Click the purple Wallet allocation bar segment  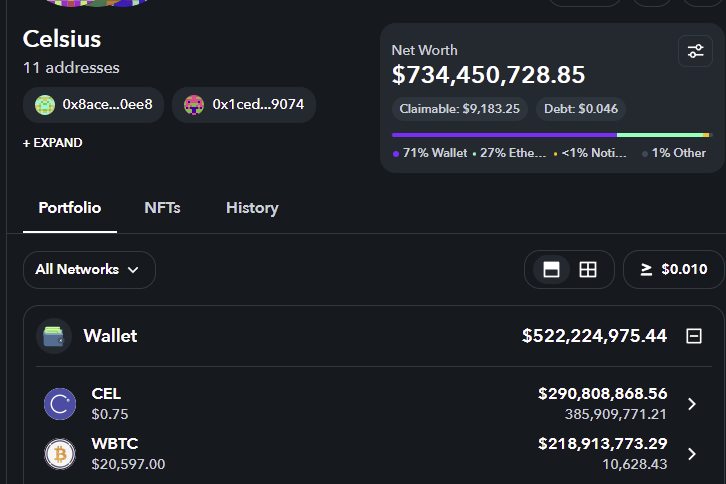point(504,135)
